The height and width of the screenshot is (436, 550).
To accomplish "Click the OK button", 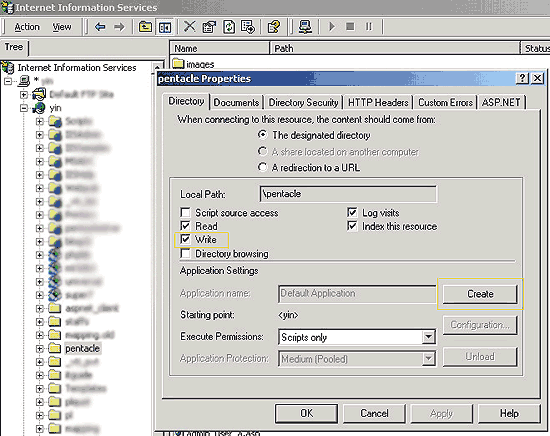I will (307, 414).
